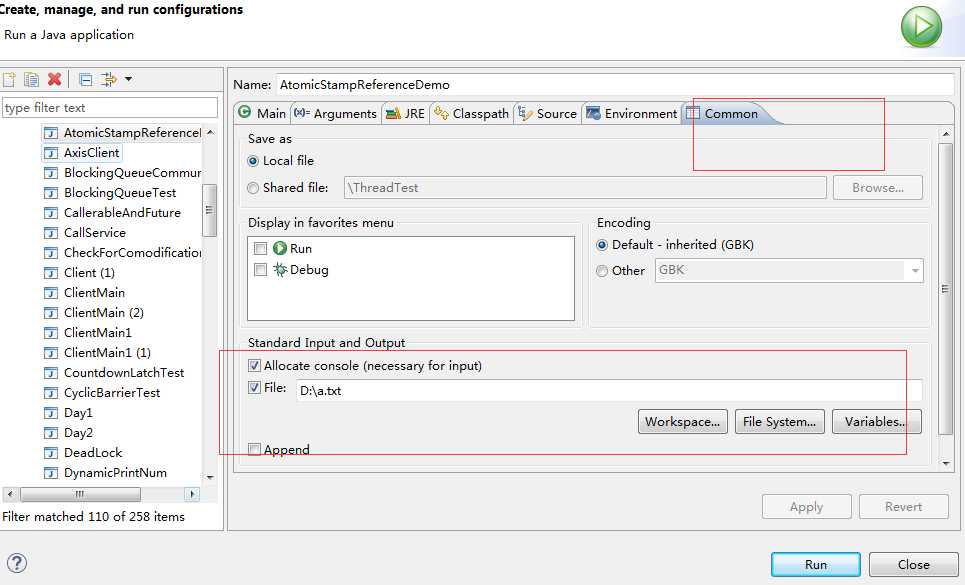Click Duplicate launch configuration icon
The height and width of the screenshot is (585, 965).
31,79
